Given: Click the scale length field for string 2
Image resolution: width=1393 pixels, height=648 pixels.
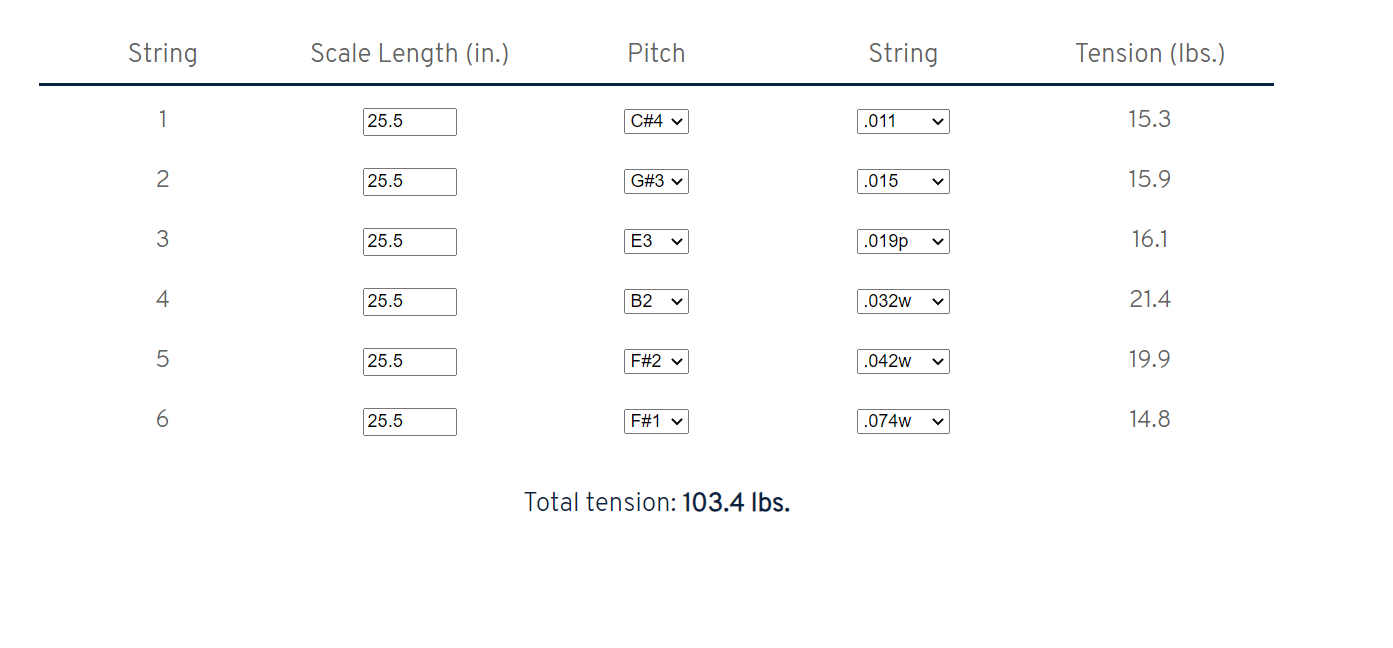Looking at the screenshot, I should pos(409,182).
